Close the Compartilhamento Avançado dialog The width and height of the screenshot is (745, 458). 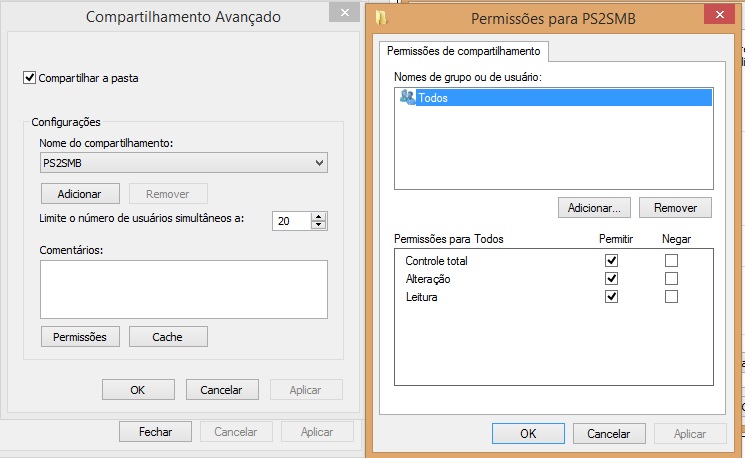click(x=345, y=14)
